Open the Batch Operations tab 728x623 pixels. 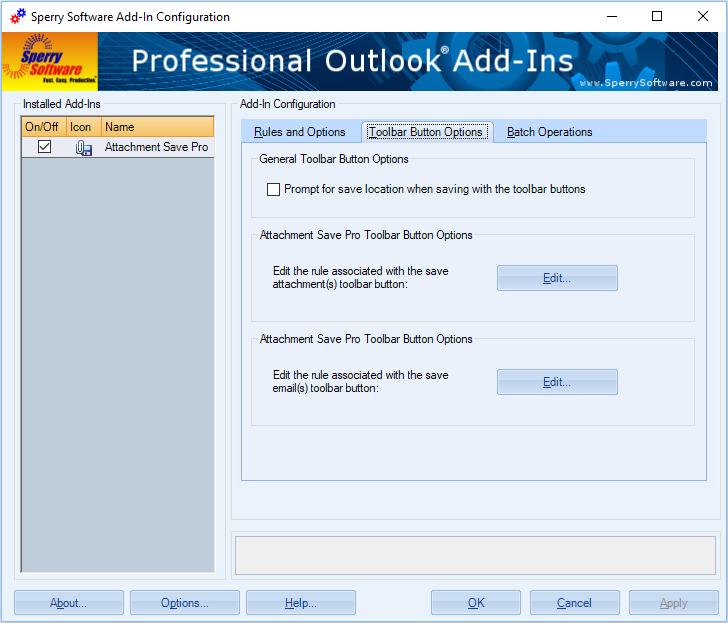click(x=549, y=132)
